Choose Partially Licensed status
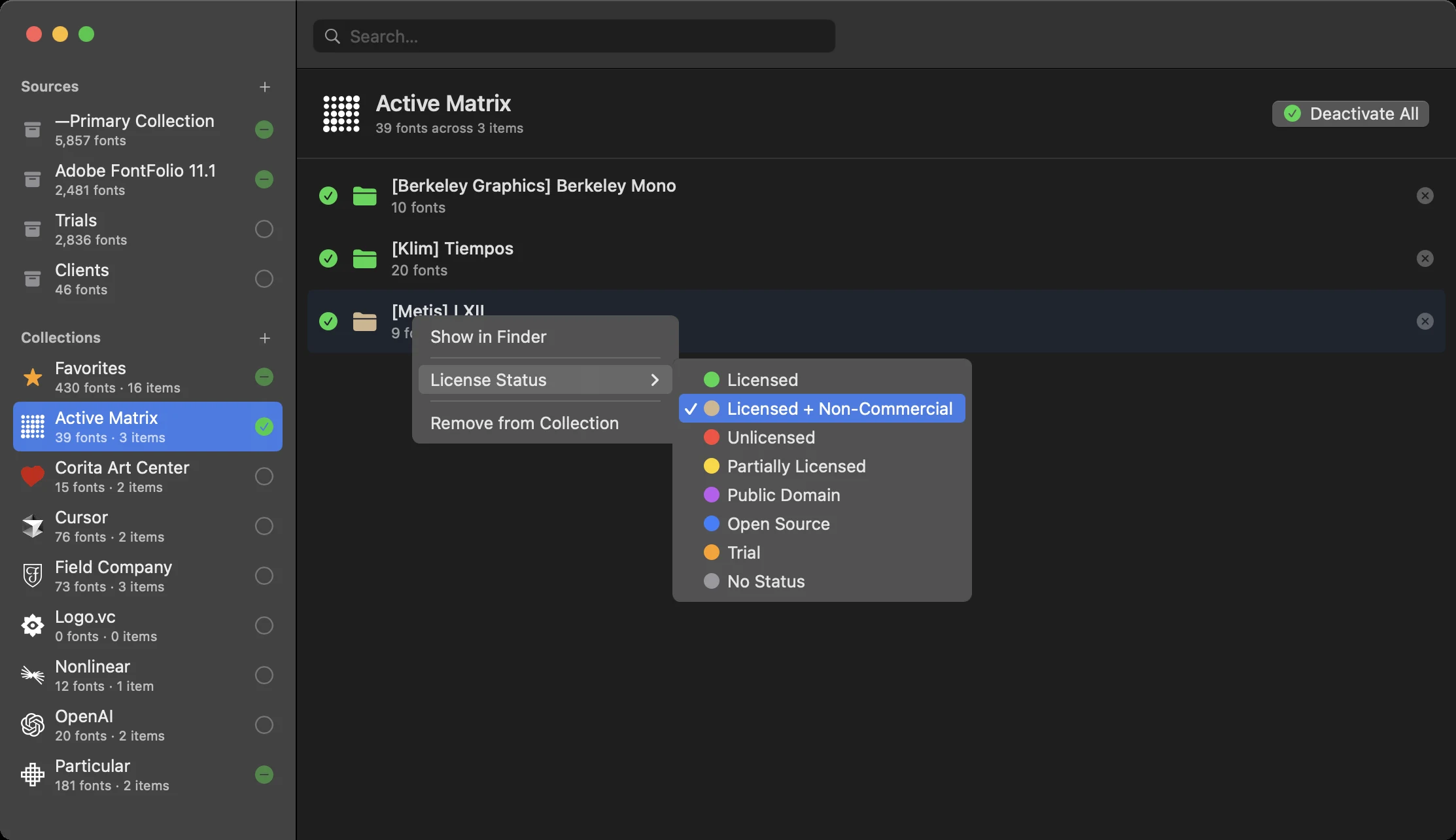 pos(822,466)
